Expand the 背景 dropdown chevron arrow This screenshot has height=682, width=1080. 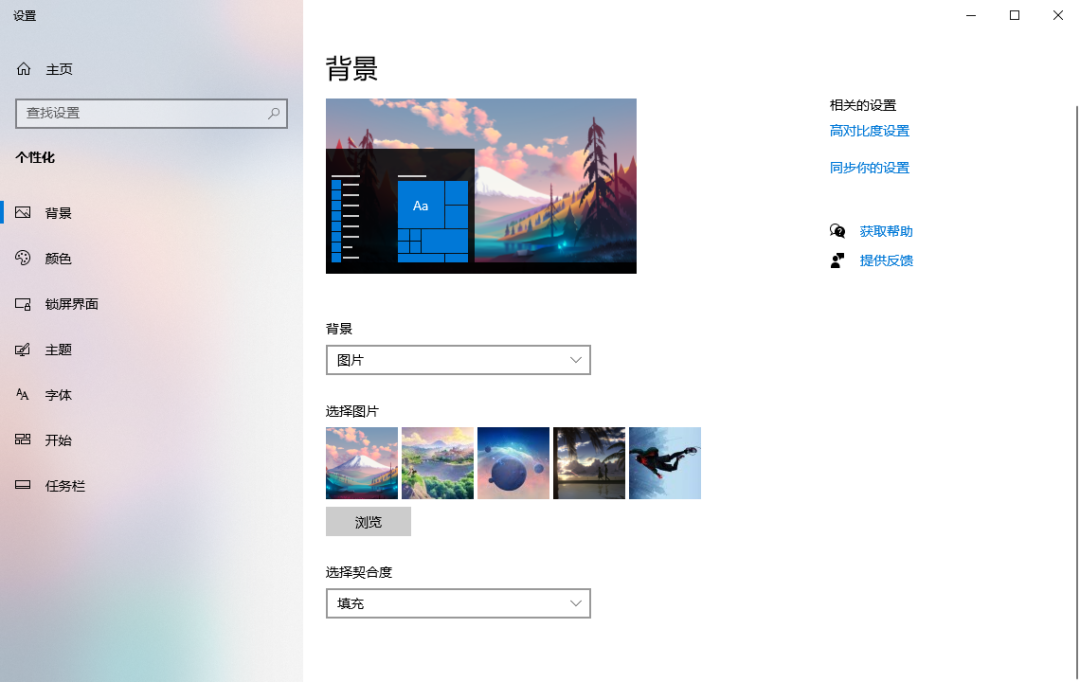(x=575, y=360)
